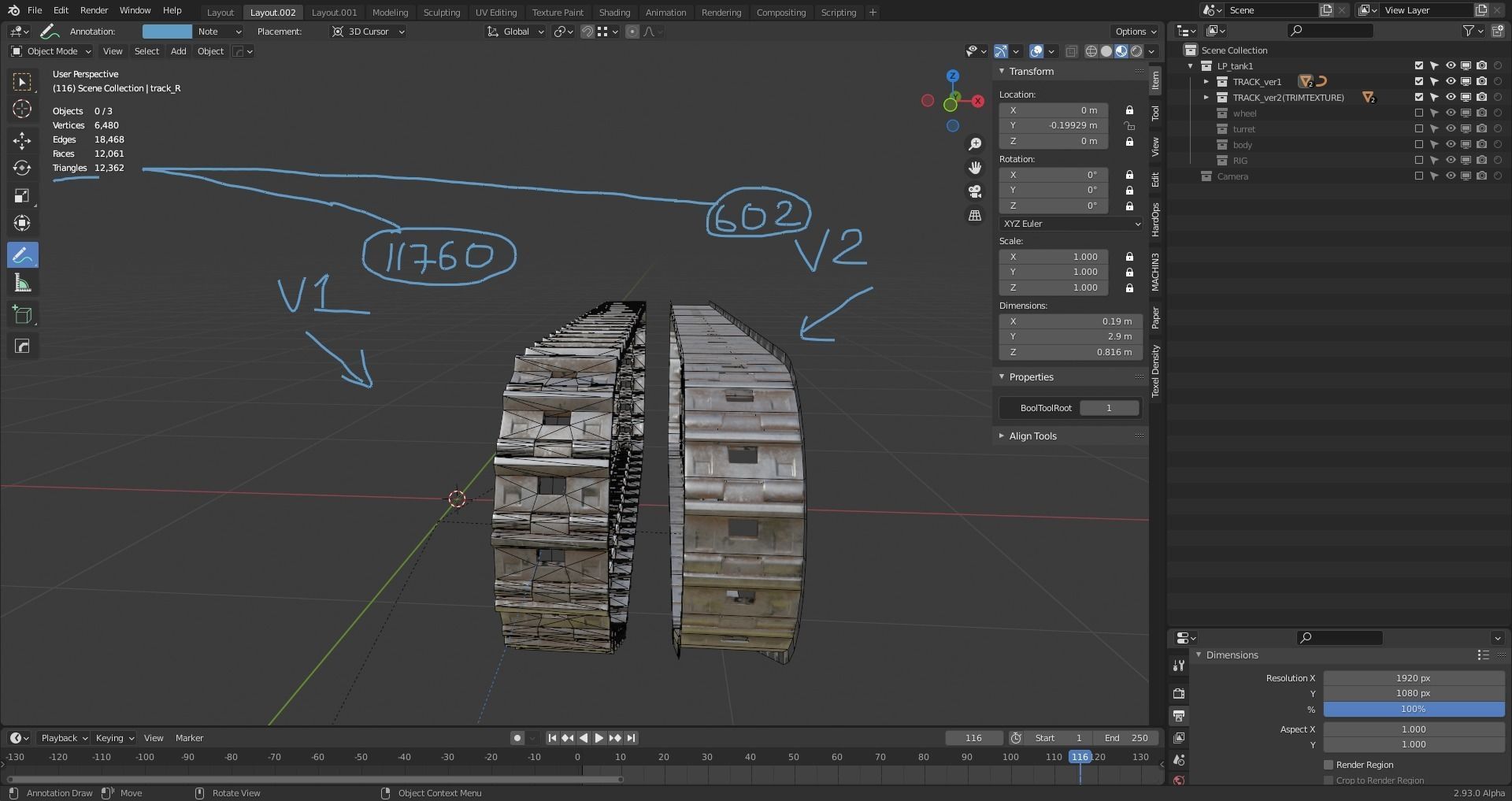Enable the turret collection checkbox
This screenshot has height=801, width=1512.
1419,128
